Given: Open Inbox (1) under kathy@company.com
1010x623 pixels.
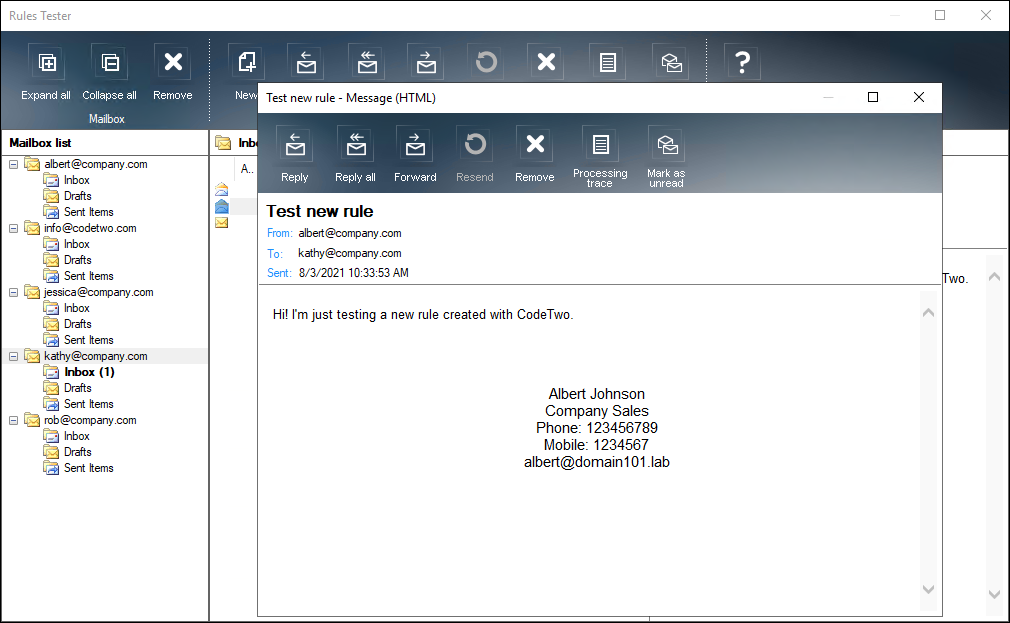Looking at the screenshot, I should (x=89, y=372).
